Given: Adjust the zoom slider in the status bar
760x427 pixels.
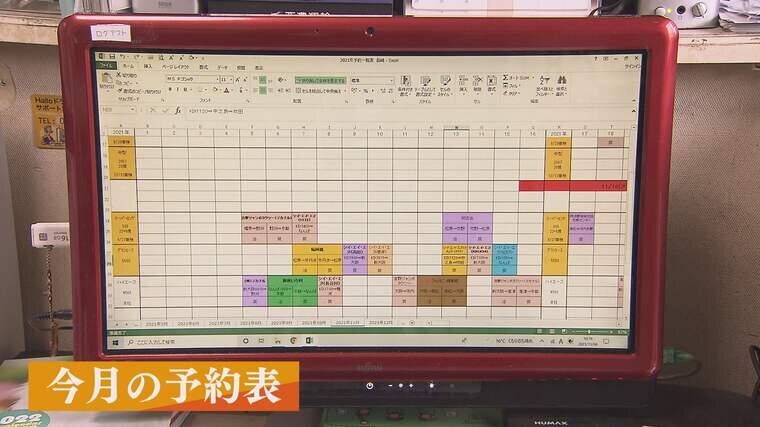Looking at the screenshot, I should coord(589,332).
